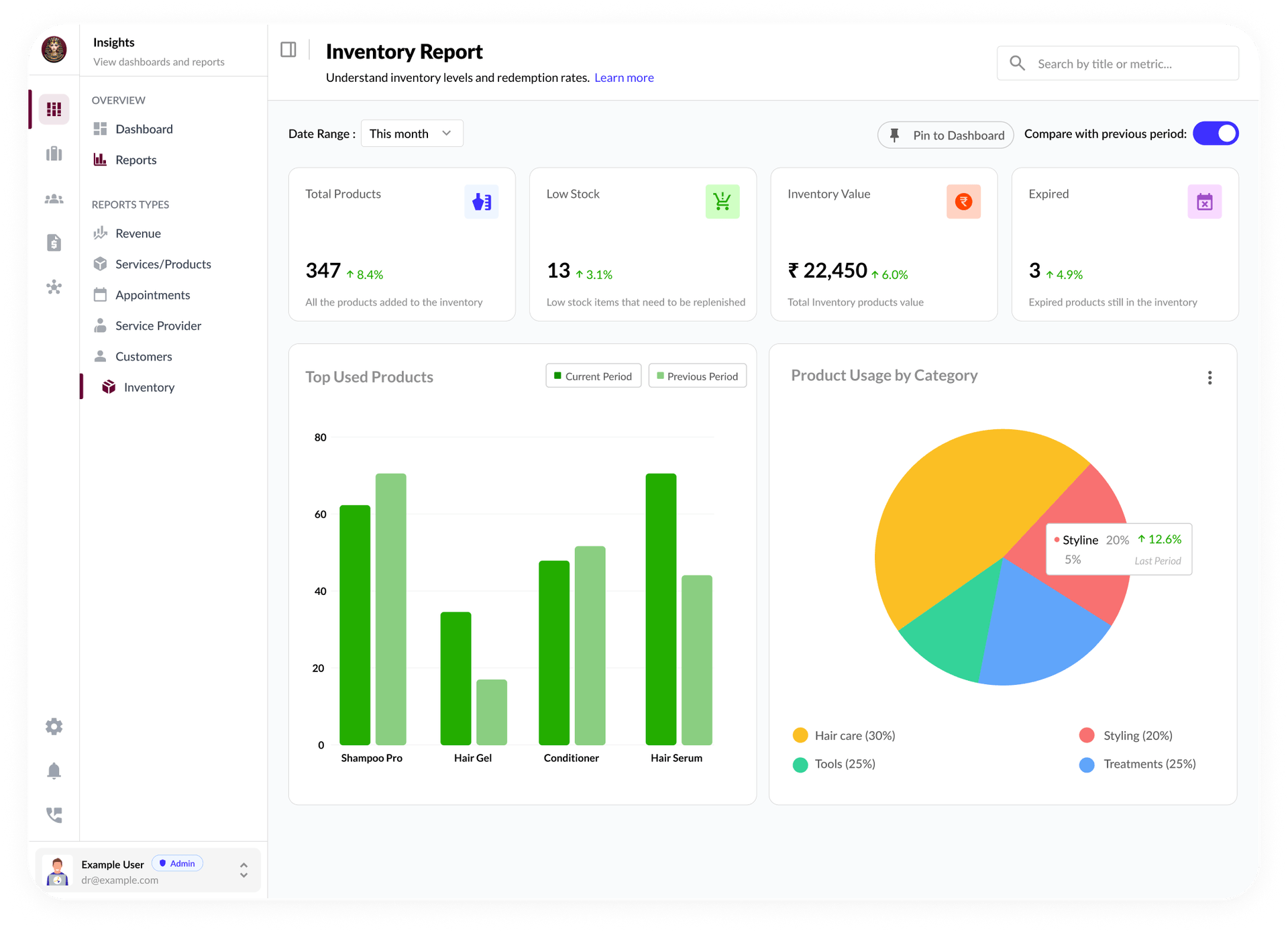Click Pin to Dashboard

coord(945,135)
